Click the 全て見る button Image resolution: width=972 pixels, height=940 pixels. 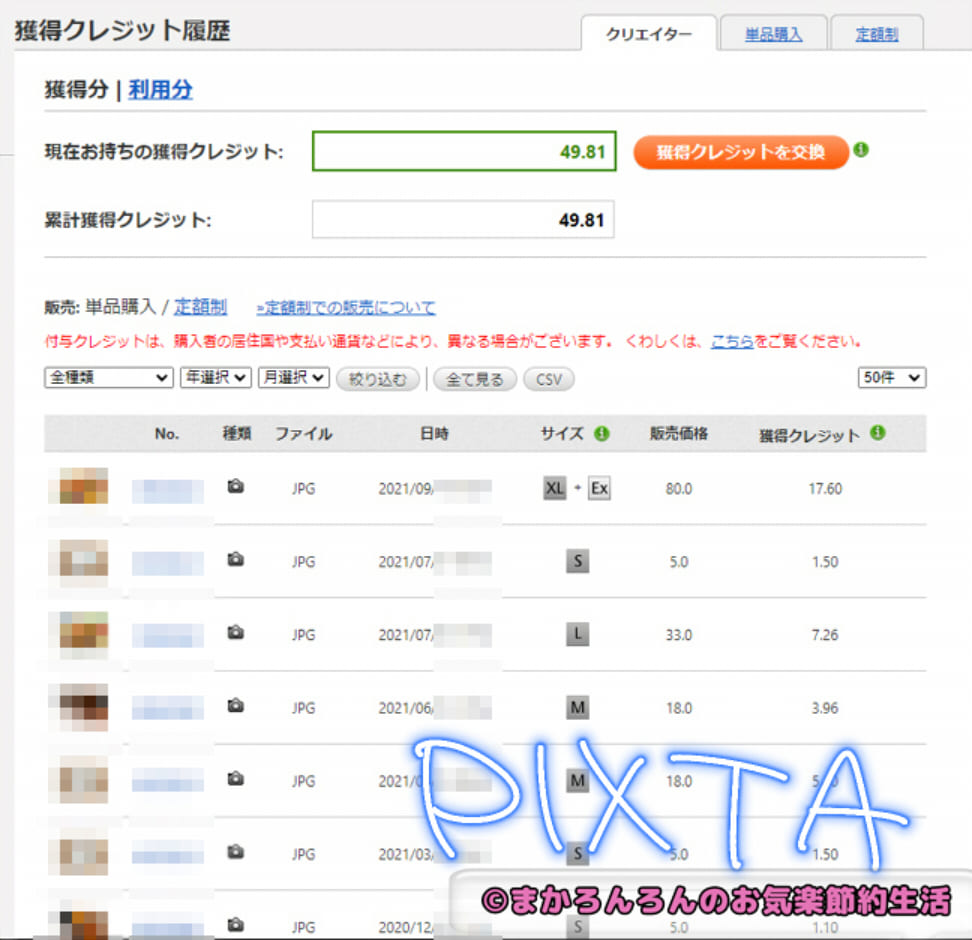(474, 379)
